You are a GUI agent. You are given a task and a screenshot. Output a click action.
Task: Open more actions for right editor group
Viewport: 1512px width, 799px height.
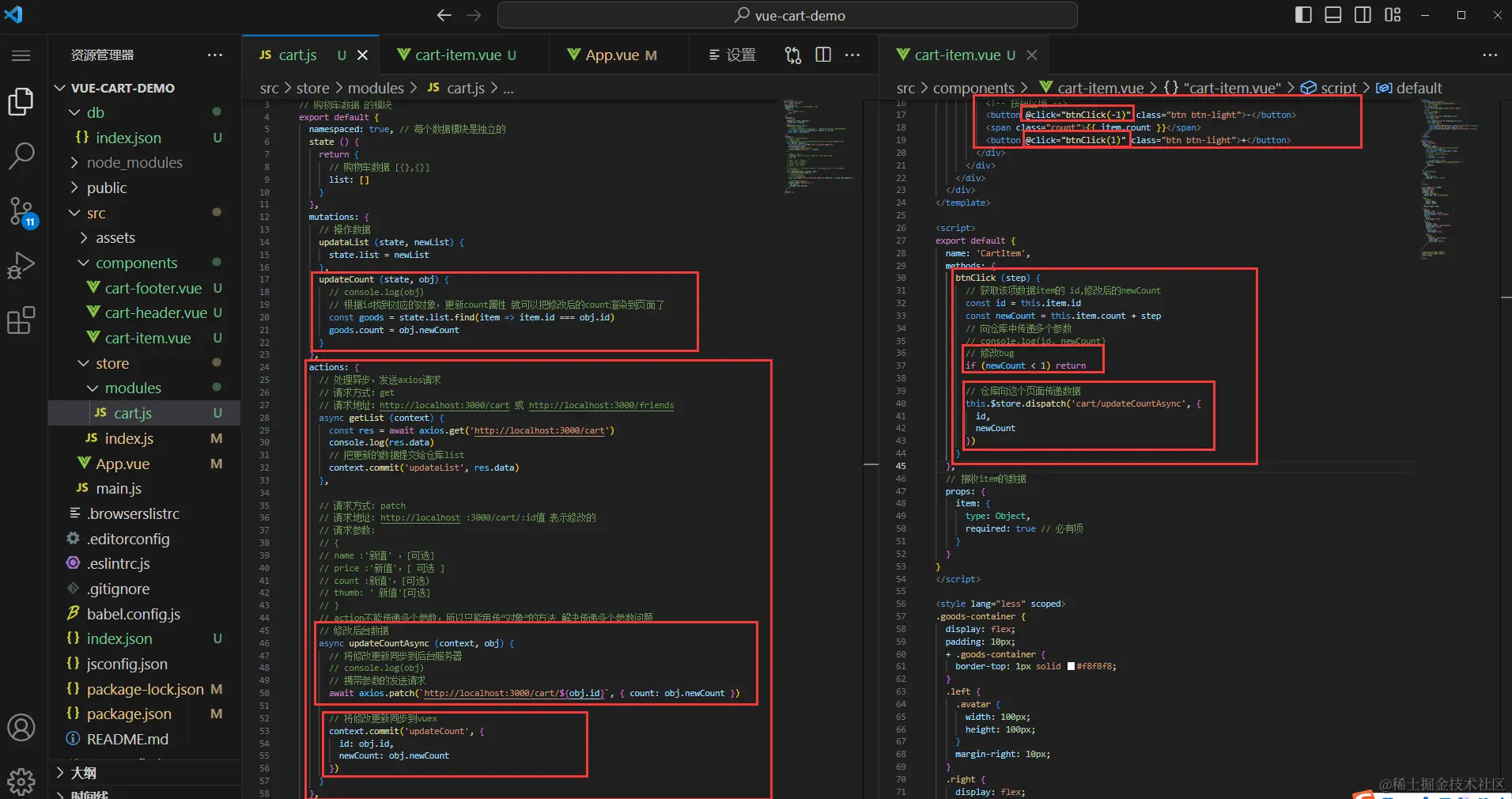(x=1490, y=55)
